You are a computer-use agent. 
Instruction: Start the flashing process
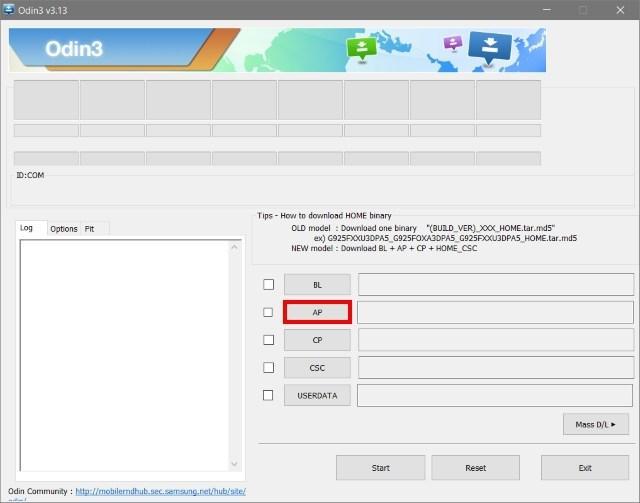(380, 468)
